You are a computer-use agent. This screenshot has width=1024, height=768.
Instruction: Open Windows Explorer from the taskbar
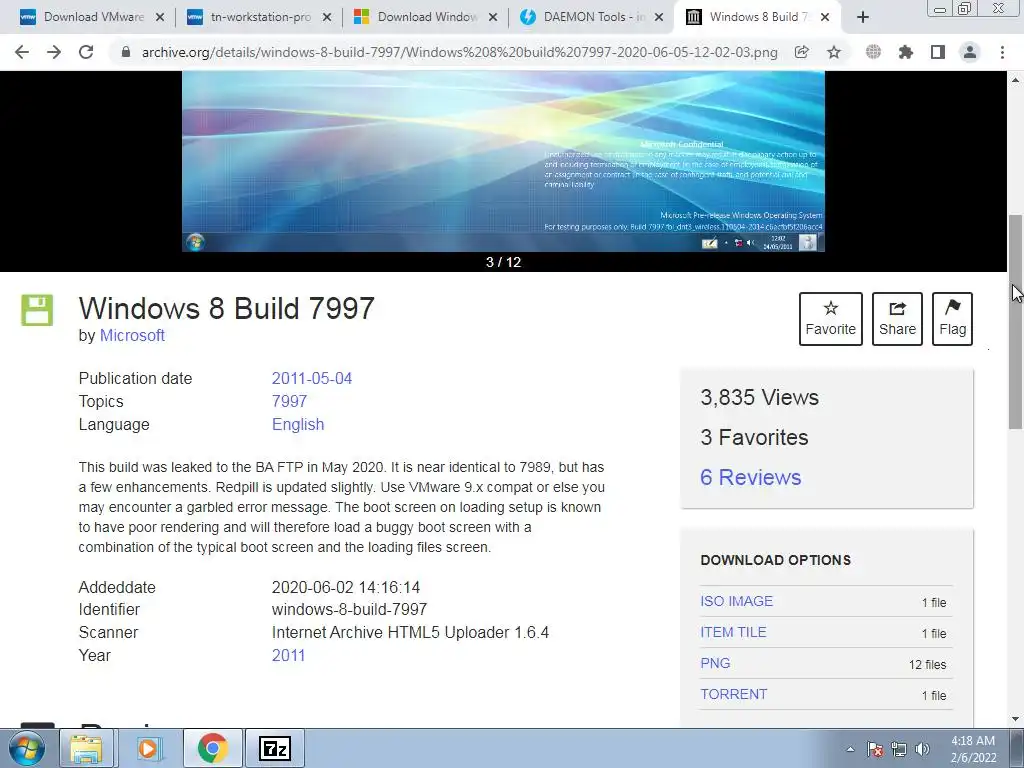pyautogui.click(x=86, y=748)
